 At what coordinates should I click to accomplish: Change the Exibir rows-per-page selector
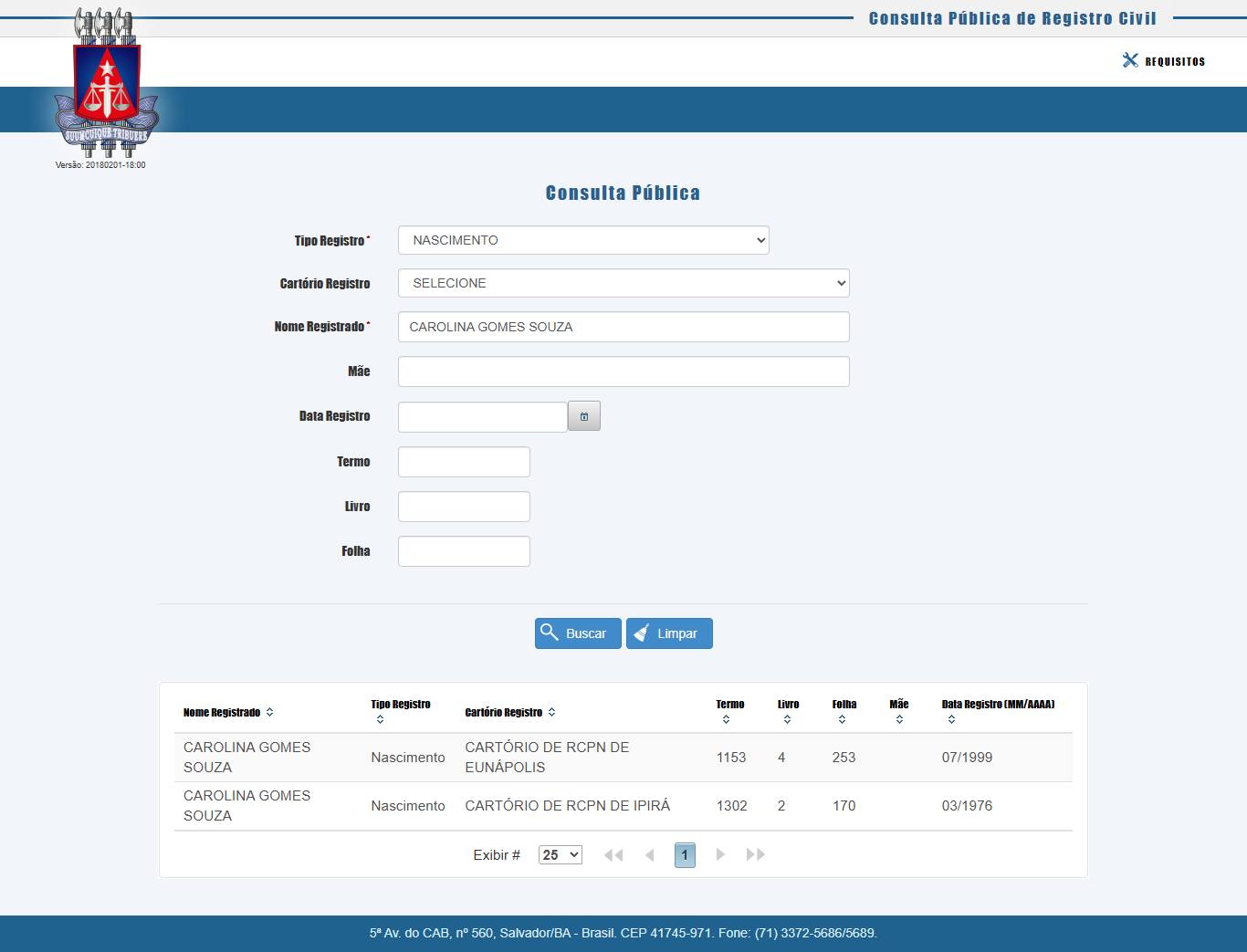(560, 855)
